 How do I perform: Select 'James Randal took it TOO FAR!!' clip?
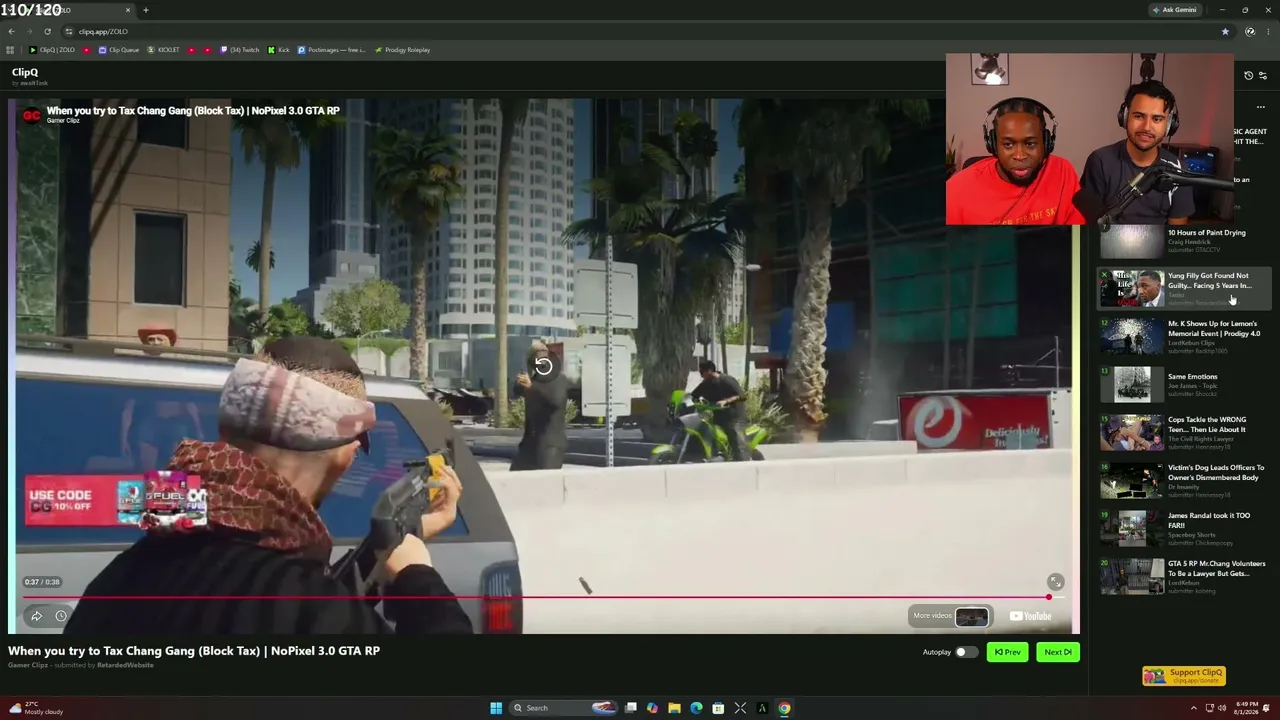point(1185,529)
